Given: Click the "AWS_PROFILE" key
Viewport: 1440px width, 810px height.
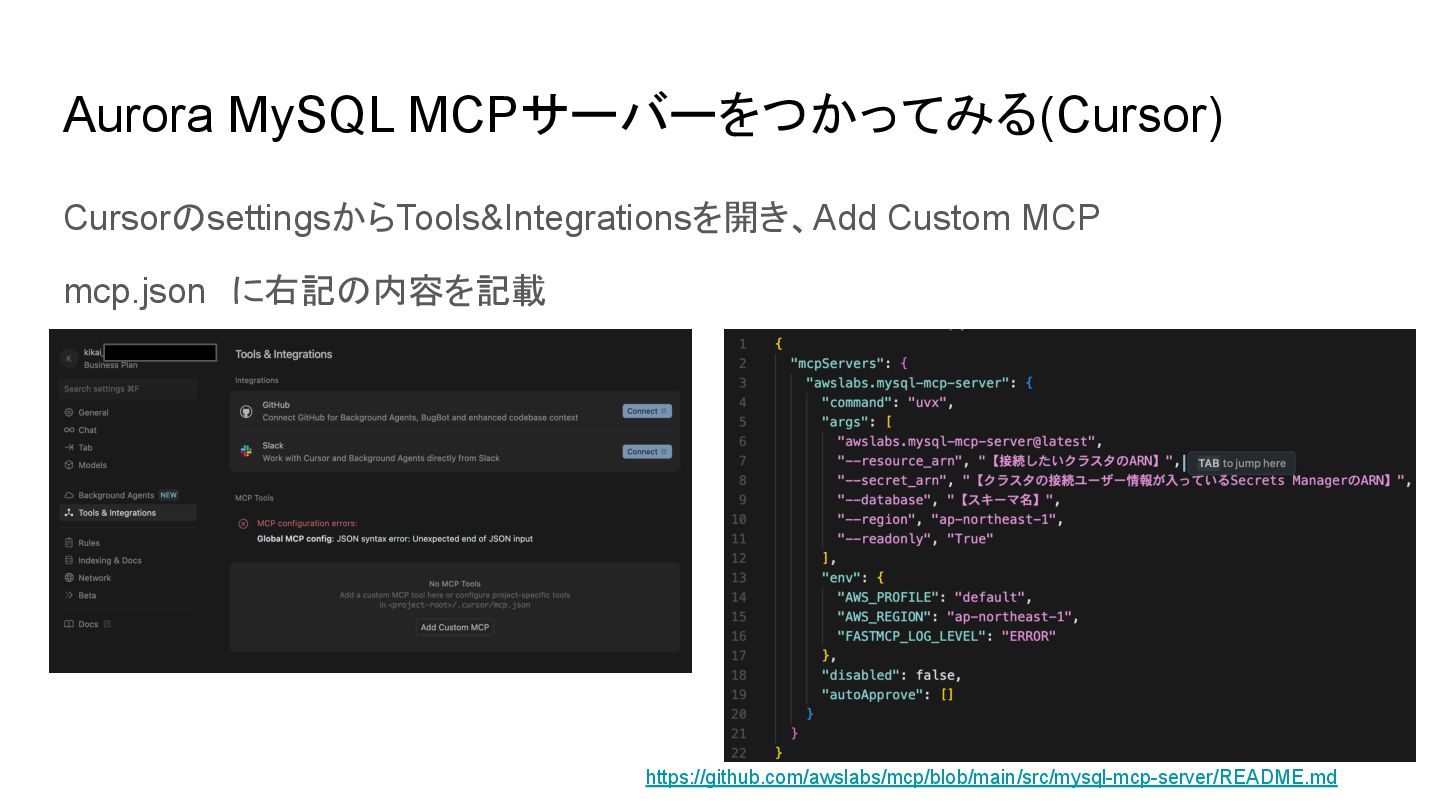Looking at the screenshot, I should [887, 597].
